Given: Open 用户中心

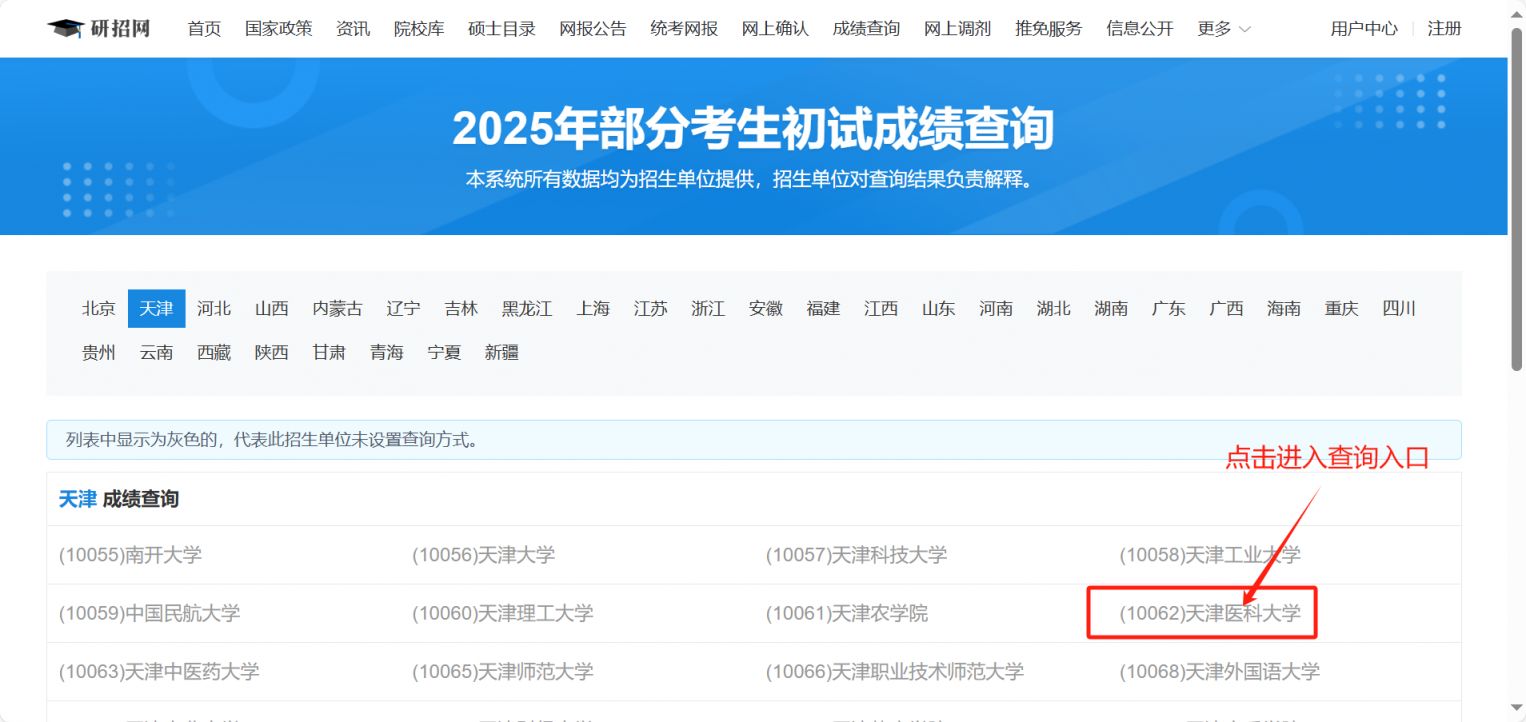Looking at the screenshot, I should [x=1364, y=29].
